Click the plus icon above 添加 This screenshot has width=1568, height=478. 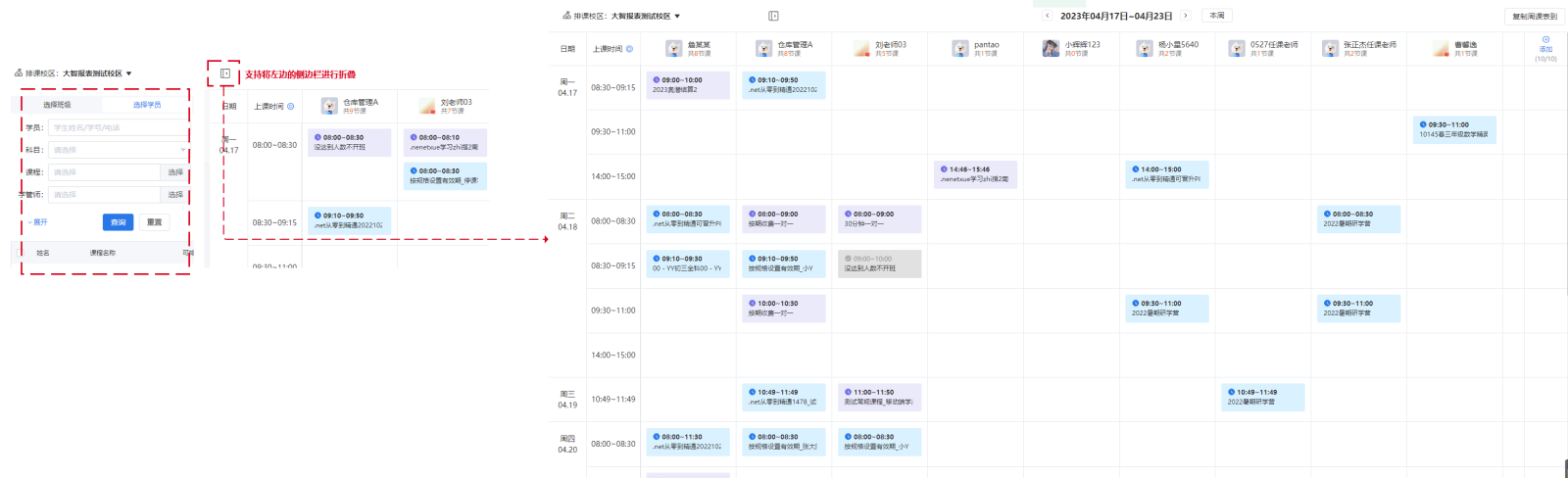(1545, 40)
